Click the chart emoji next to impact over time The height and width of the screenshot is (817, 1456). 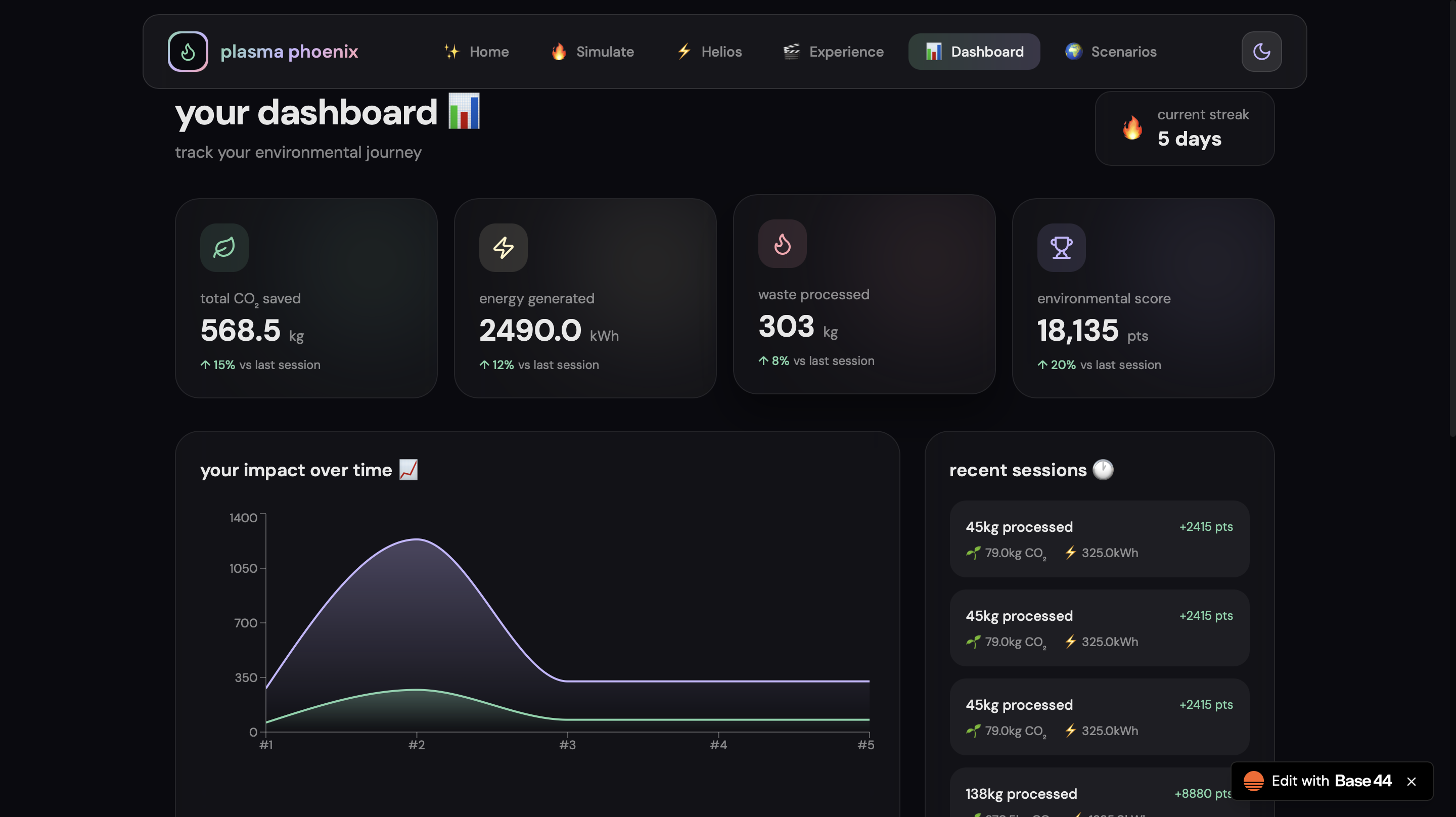[x=408, y=470]
